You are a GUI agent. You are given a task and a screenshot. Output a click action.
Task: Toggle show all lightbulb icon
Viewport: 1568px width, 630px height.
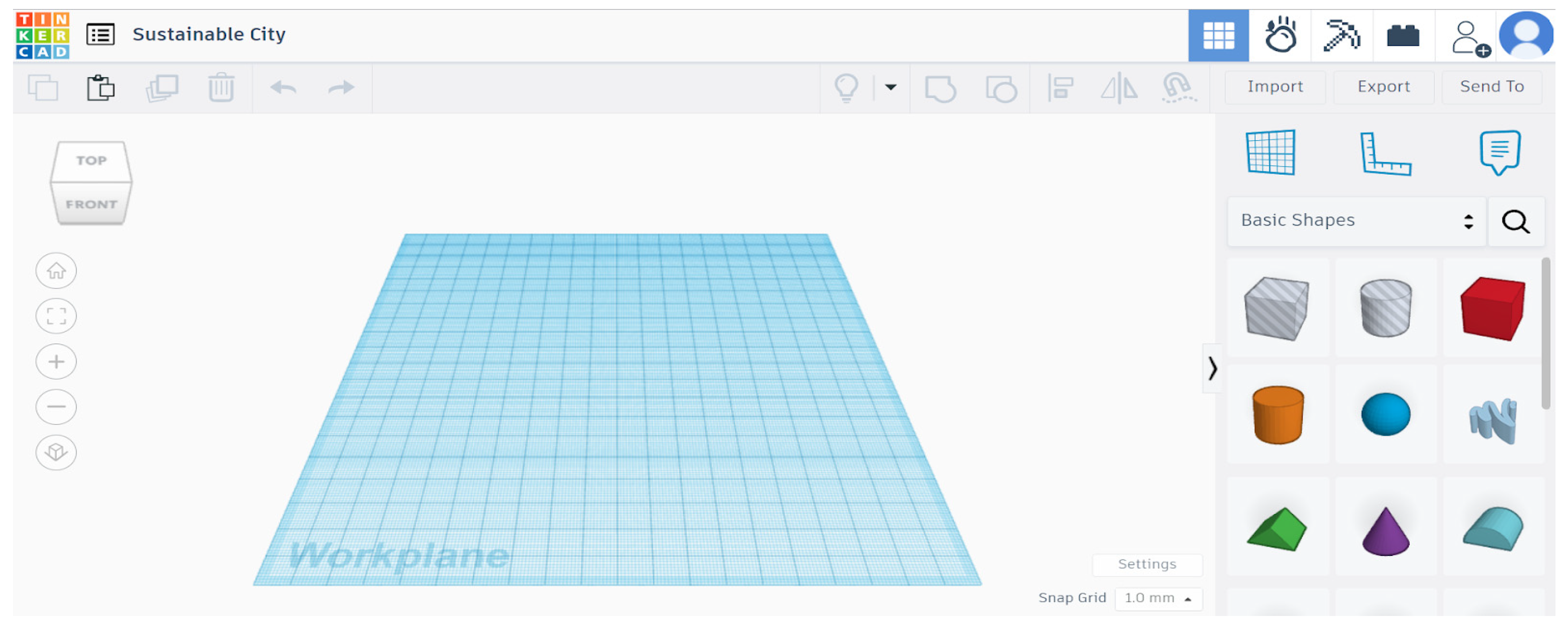[846, 88]
